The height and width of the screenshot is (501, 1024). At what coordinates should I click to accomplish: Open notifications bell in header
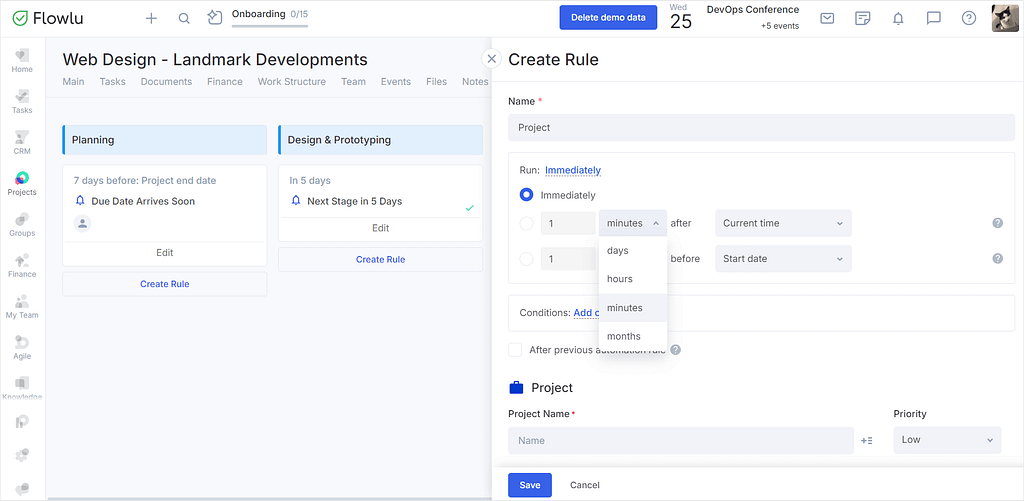898,18
